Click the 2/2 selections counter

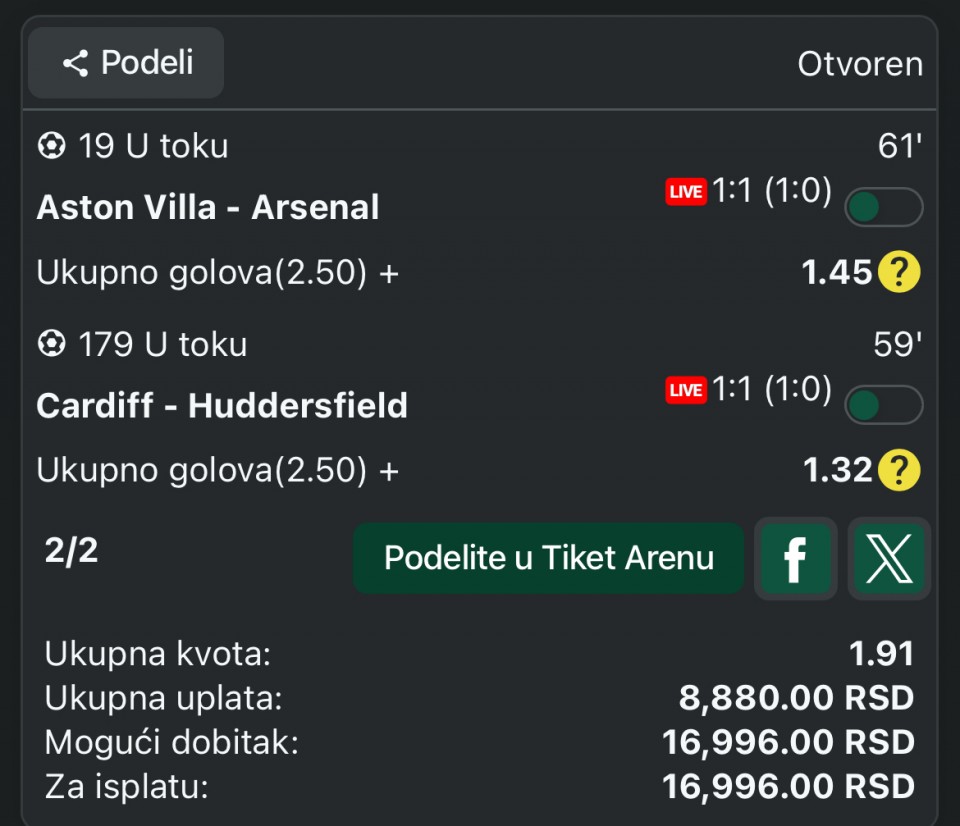[x=72, y=550]
